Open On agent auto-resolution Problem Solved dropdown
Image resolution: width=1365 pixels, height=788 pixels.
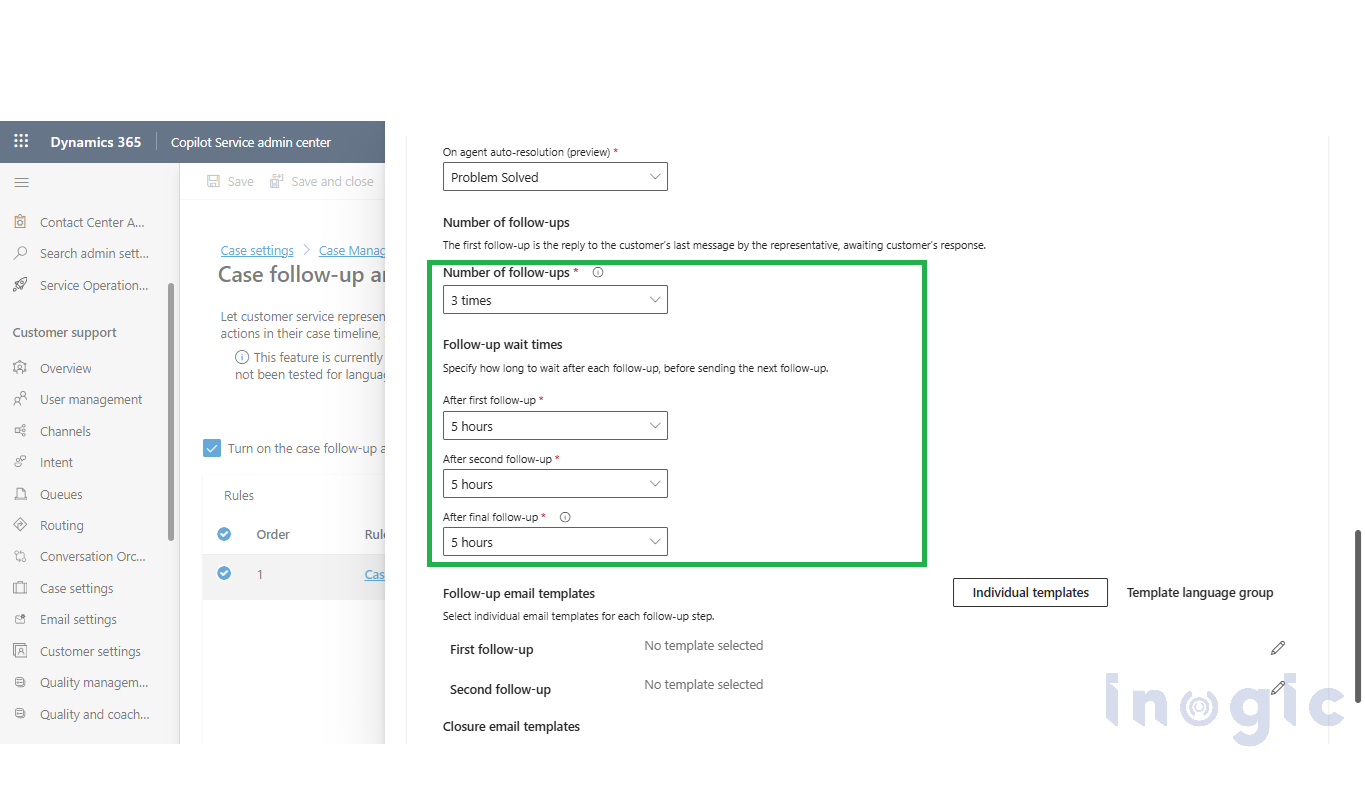click(x=555, y=177)
